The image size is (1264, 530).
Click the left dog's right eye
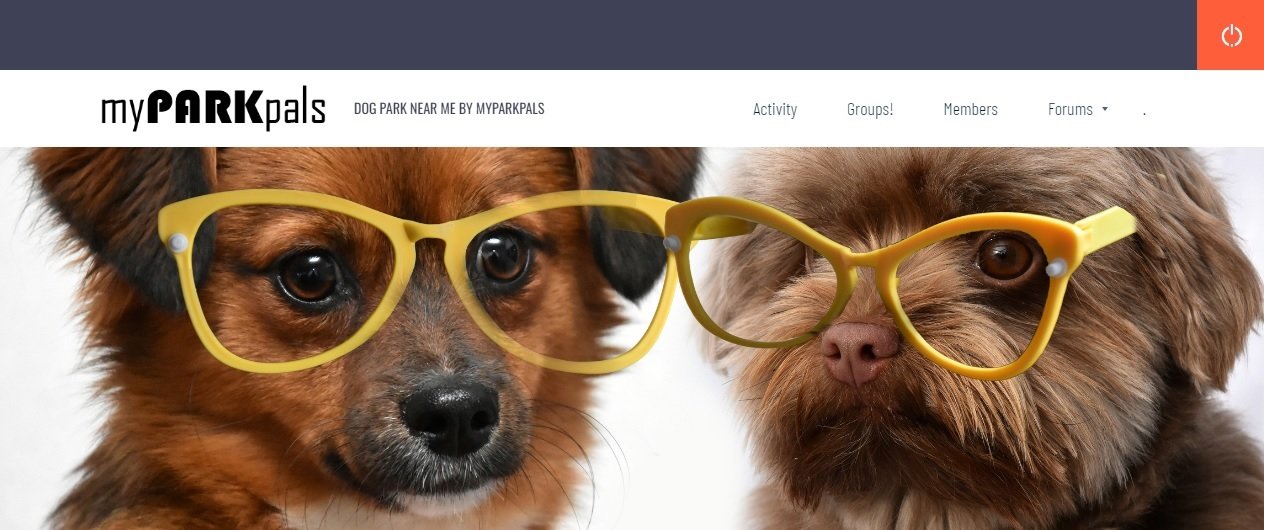pos(502,255)
